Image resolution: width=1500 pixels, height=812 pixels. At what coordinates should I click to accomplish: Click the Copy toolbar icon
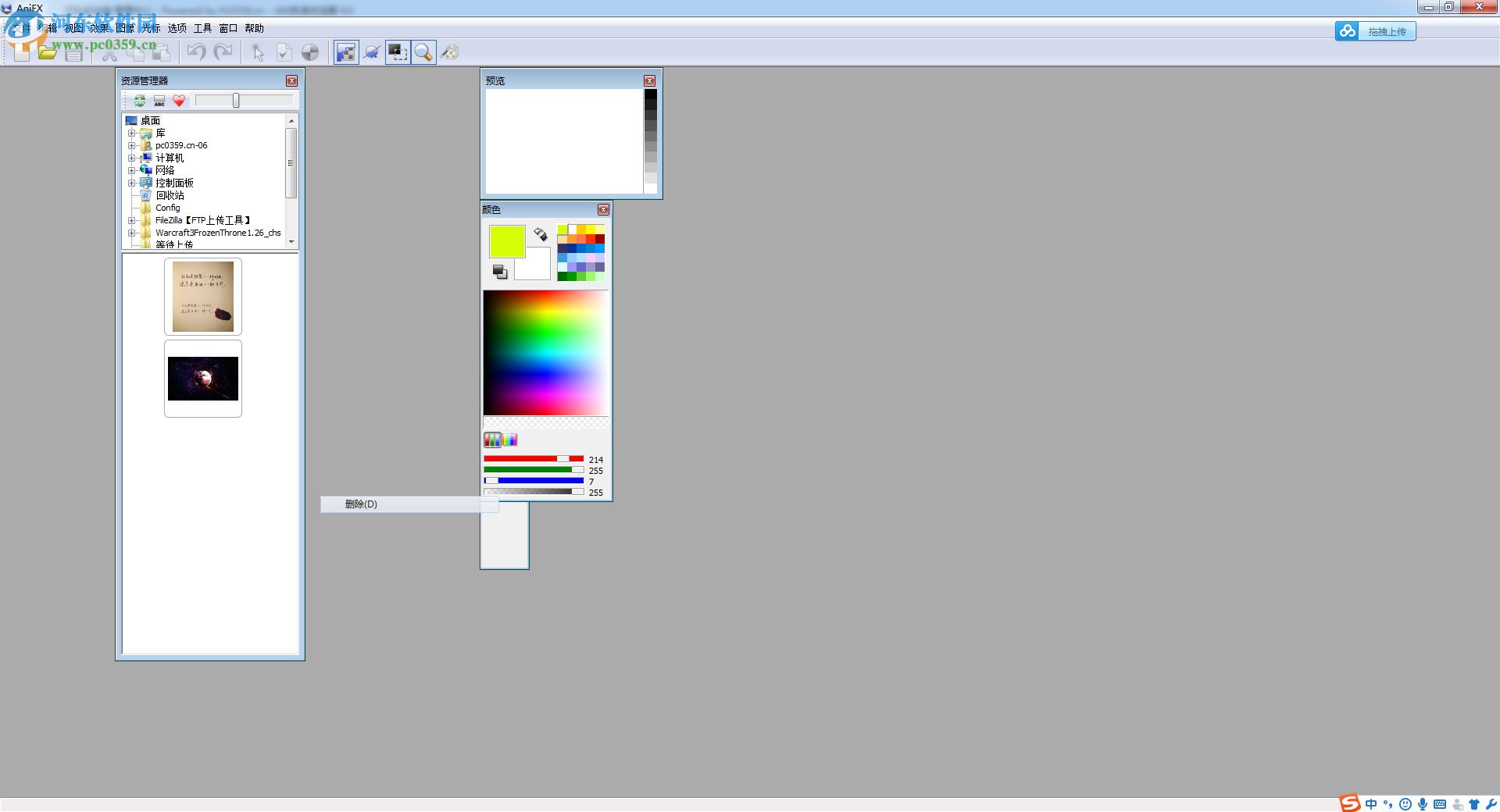(x=136, y=52)
